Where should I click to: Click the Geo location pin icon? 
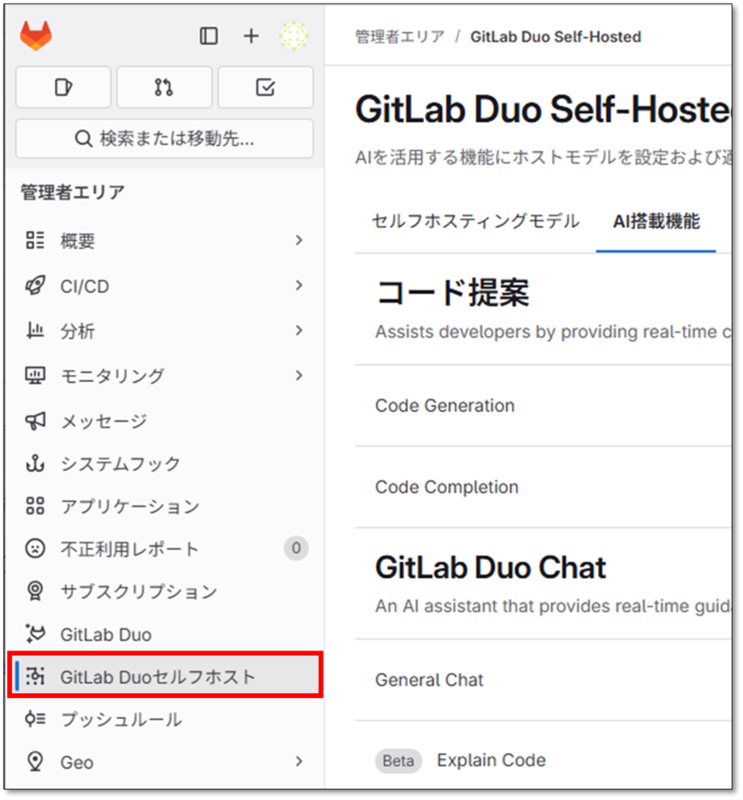35,762
